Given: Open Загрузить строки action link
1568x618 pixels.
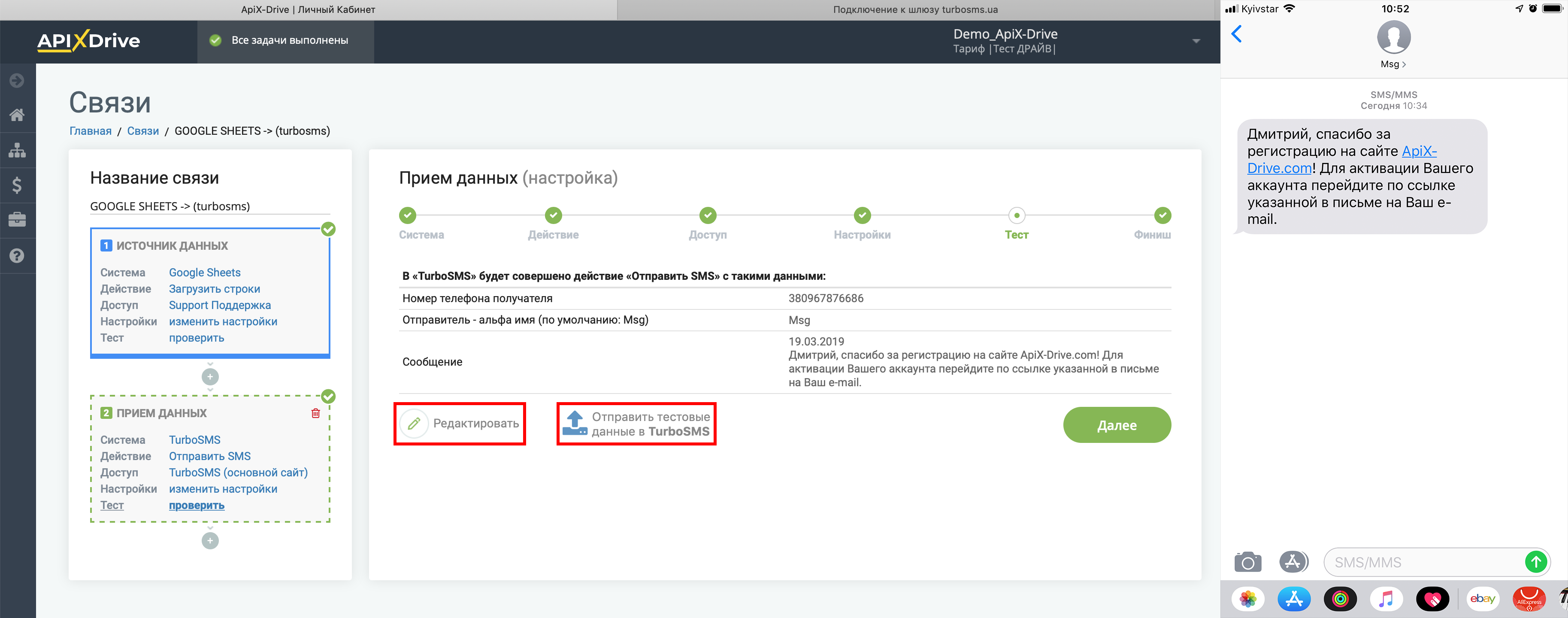Looking at the screenshot, I should pos(214,289).
